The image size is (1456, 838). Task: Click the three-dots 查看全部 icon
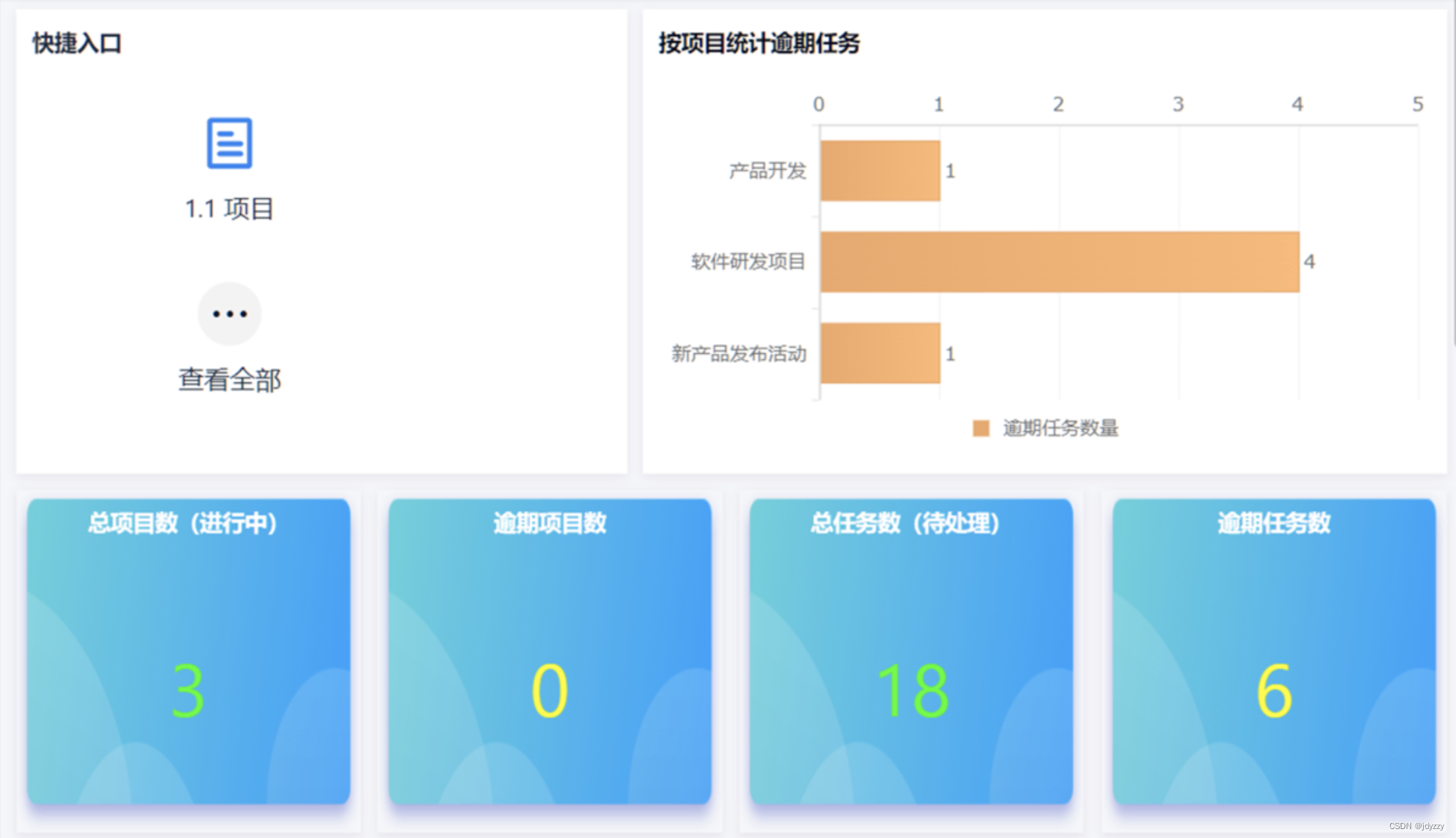tap(229, 314)
